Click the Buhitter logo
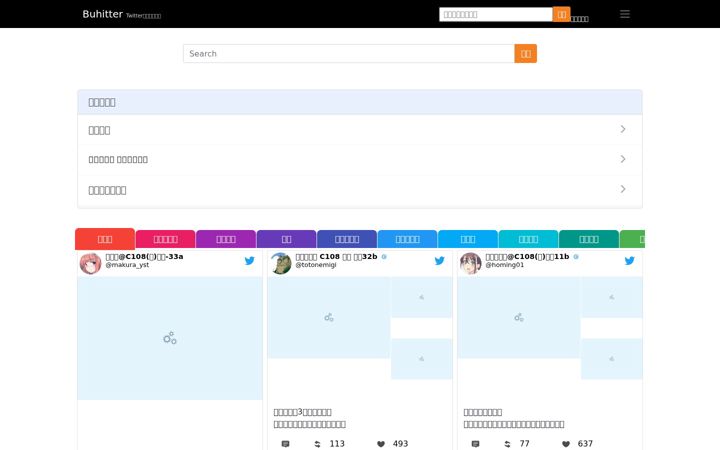This screenshot has width=720, height=450. pyautogui.click(x=102, y=14)
